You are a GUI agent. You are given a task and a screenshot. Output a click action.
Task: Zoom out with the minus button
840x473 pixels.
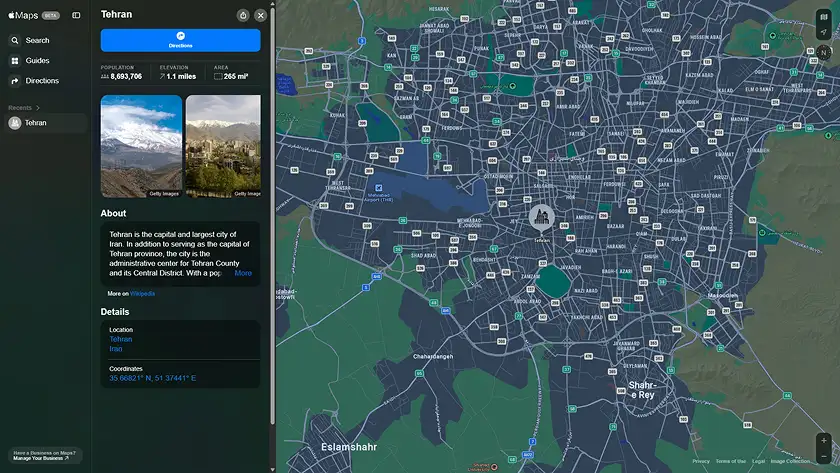[x=824, y=456]
